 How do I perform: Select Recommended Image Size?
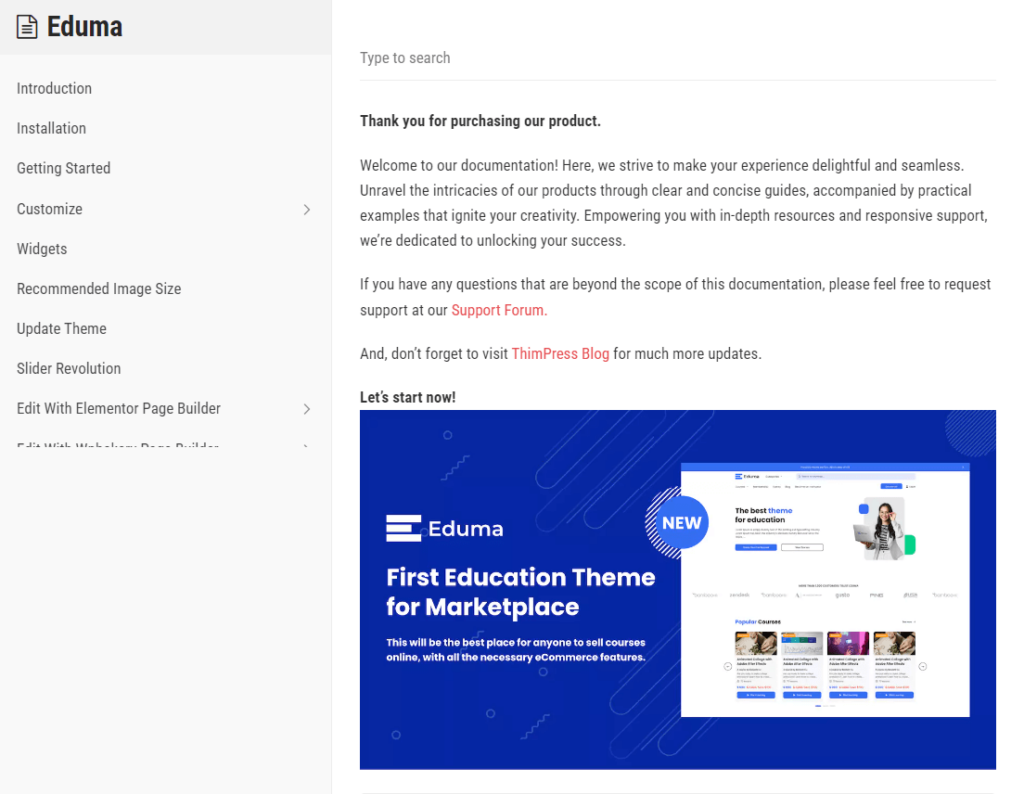click(x=99, y=289)
